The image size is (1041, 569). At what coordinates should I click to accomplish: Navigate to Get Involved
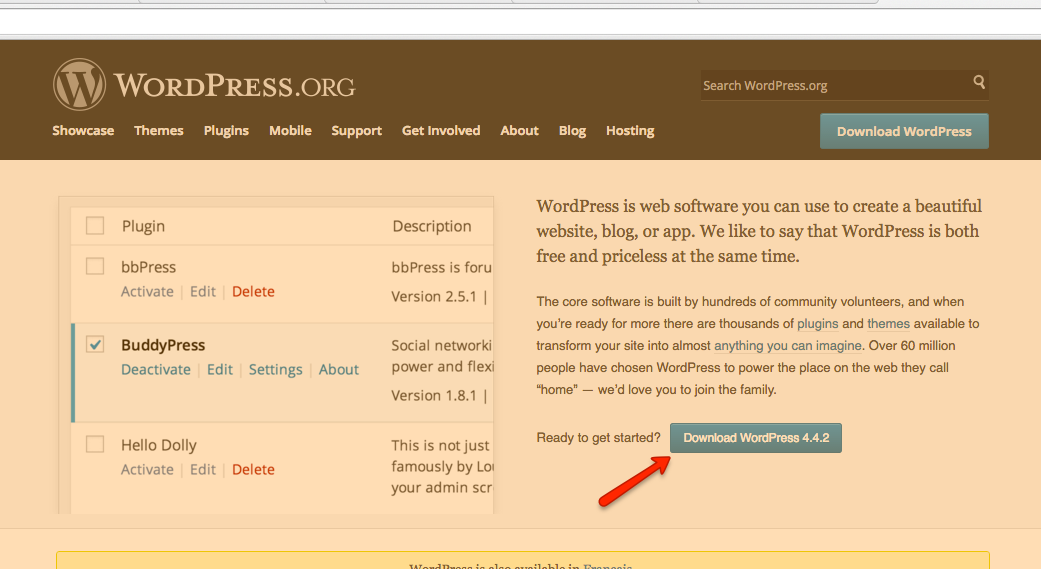[x=441, y=131]
